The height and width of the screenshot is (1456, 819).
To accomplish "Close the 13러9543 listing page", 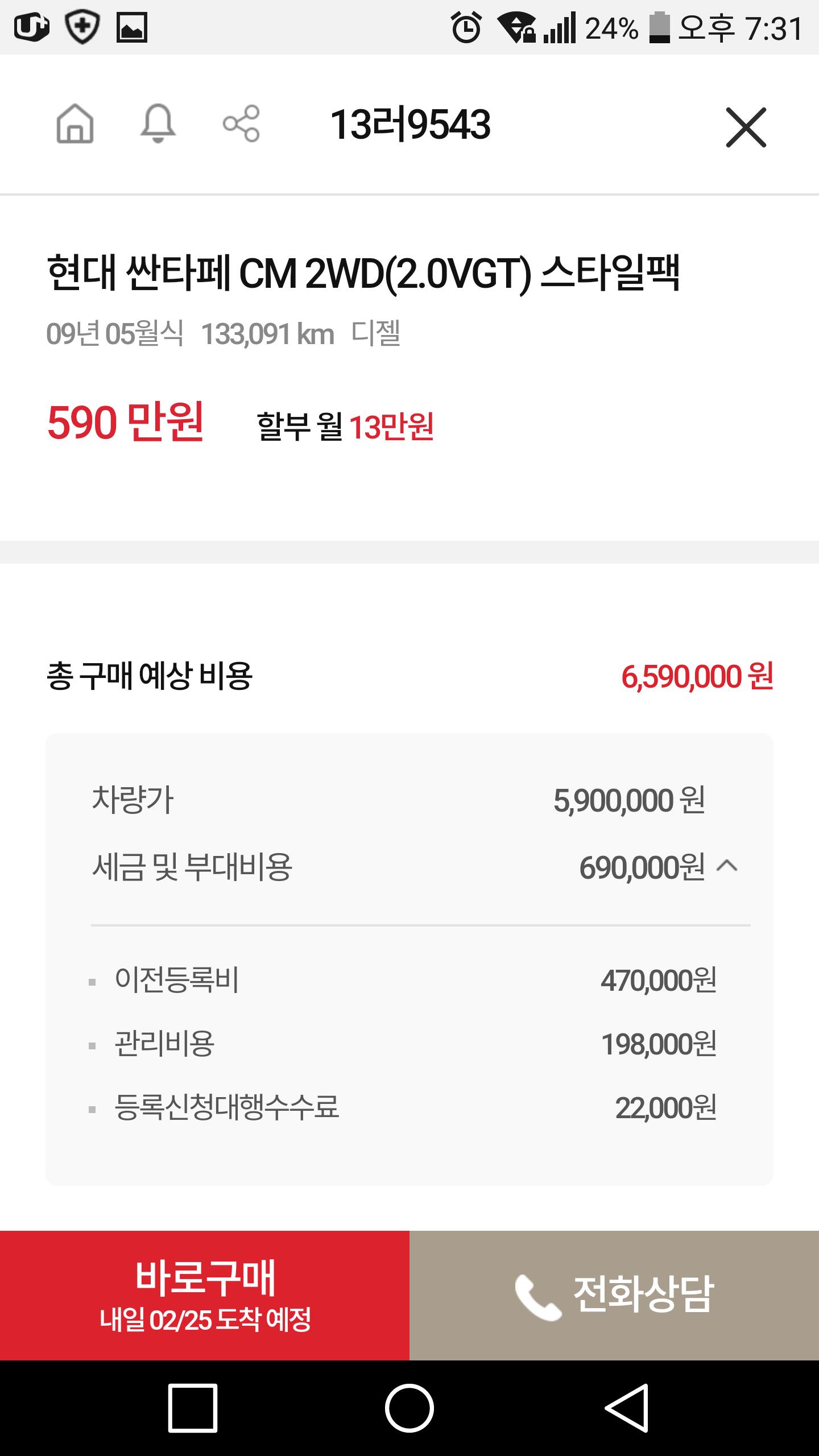I will 746,127.
